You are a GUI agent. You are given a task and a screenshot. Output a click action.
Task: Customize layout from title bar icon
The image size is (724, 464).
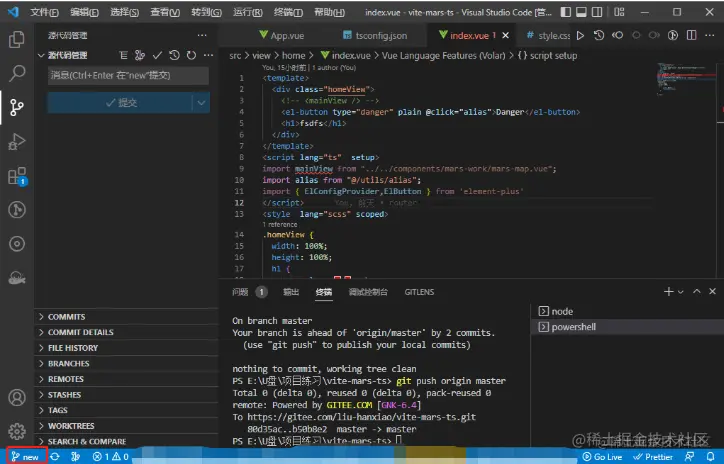pyautogui.click(x=619, y=12)
